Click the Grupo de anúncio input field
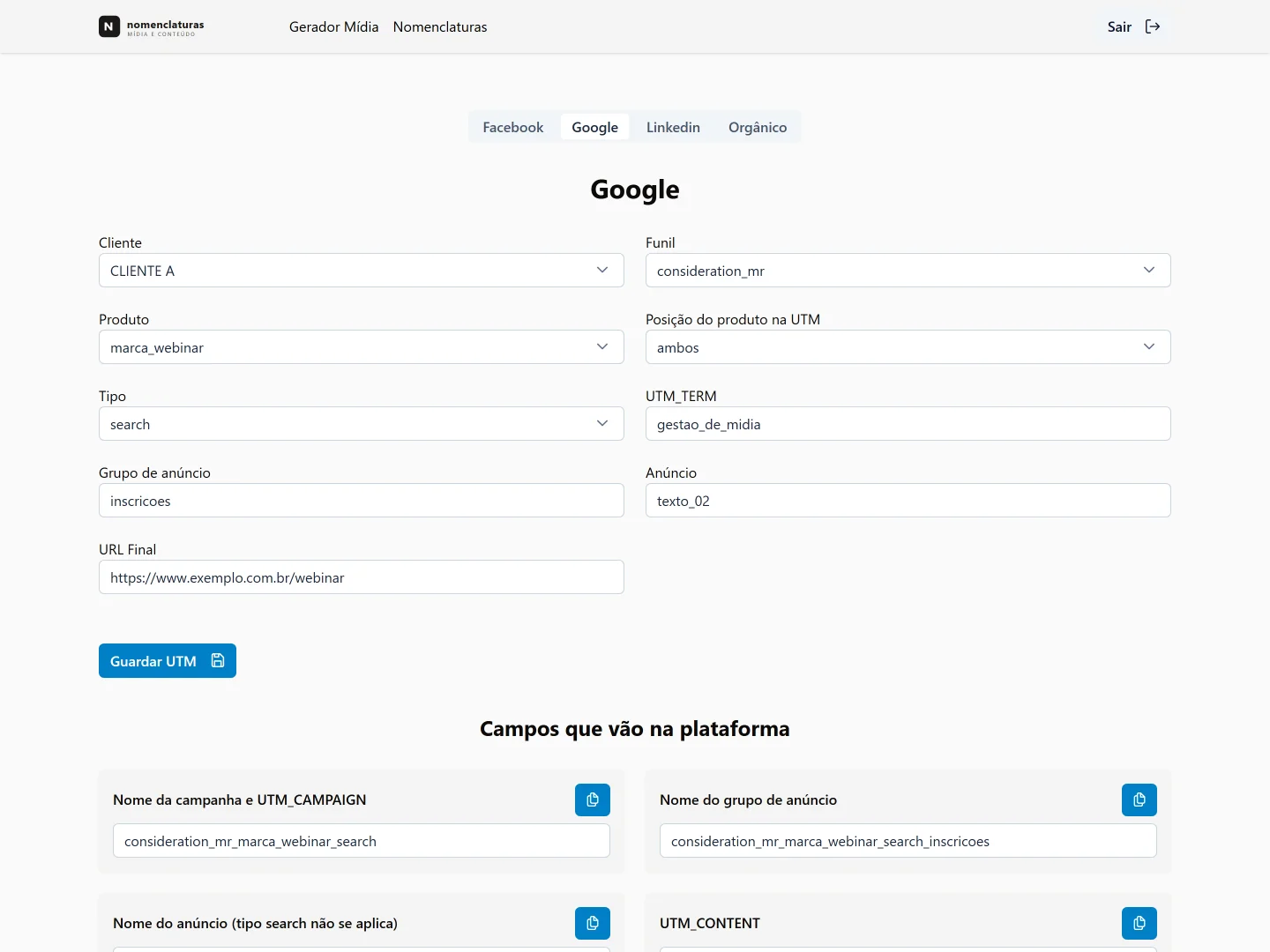 click(362, 501)
